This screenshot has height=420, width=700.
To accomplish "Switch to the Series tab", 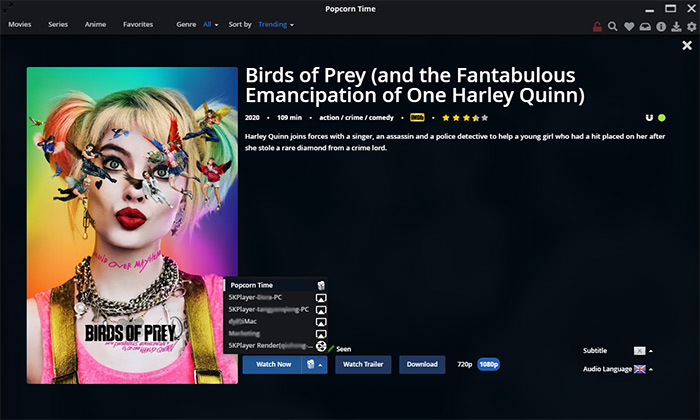I will (58, 25).
